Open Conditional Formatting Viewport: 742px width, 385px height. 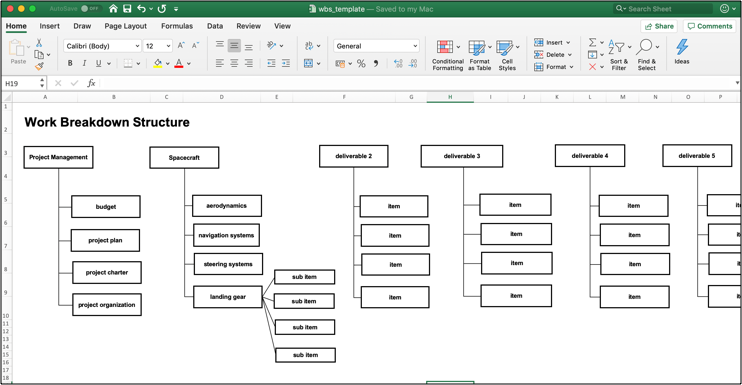[x=448, y=55]
